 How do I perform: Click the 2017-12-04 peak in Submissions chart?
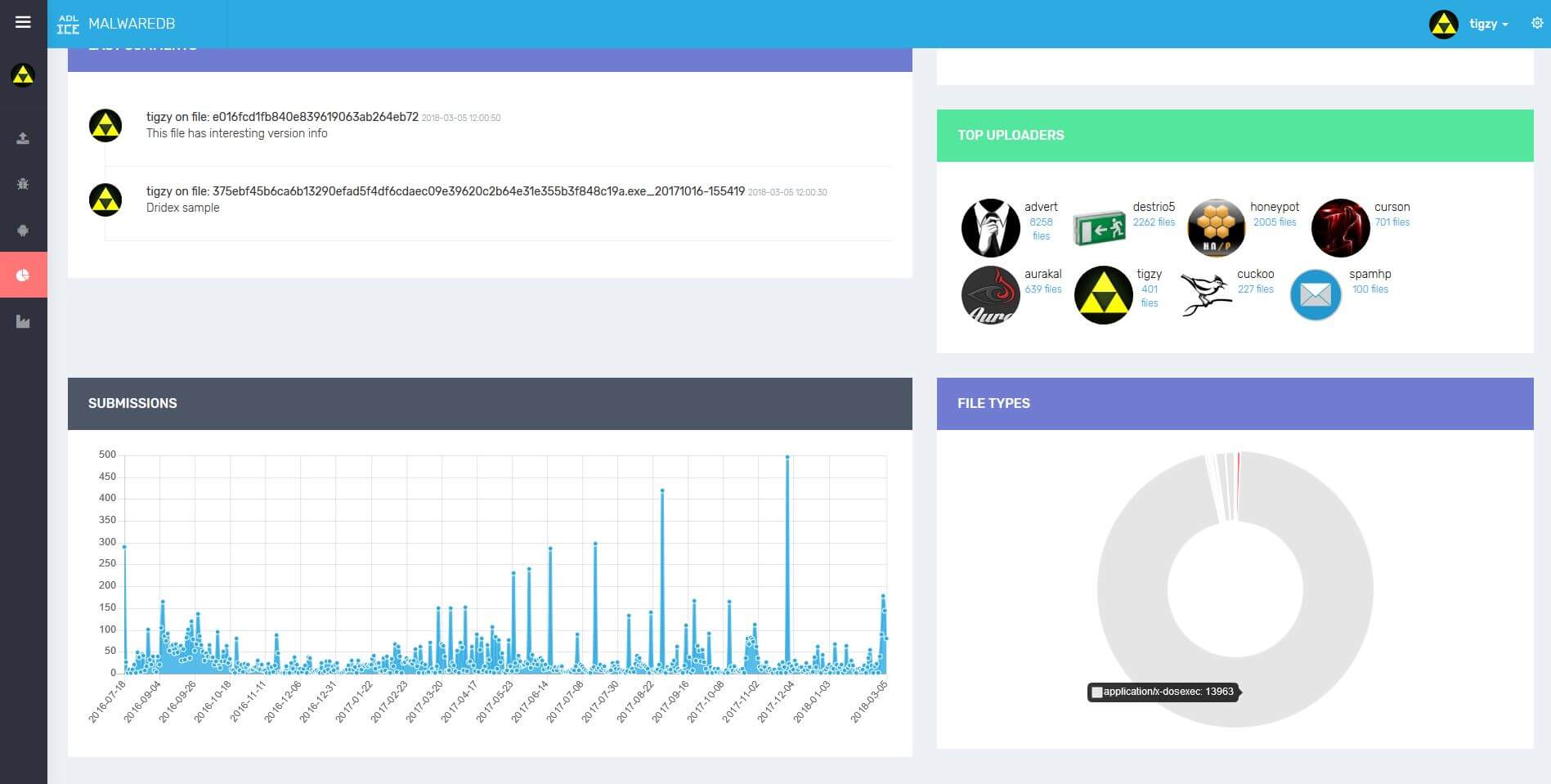tap(787, 458)
